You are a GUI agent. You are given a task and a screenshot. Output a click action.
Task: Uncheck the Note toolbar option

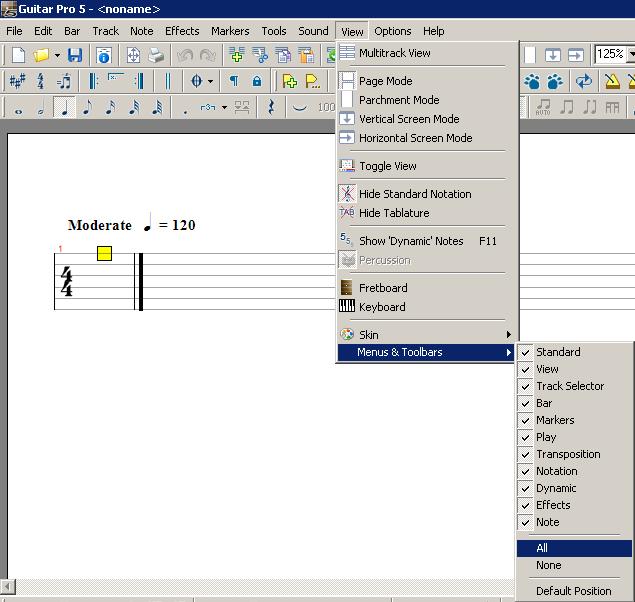[x=574, y=522]
